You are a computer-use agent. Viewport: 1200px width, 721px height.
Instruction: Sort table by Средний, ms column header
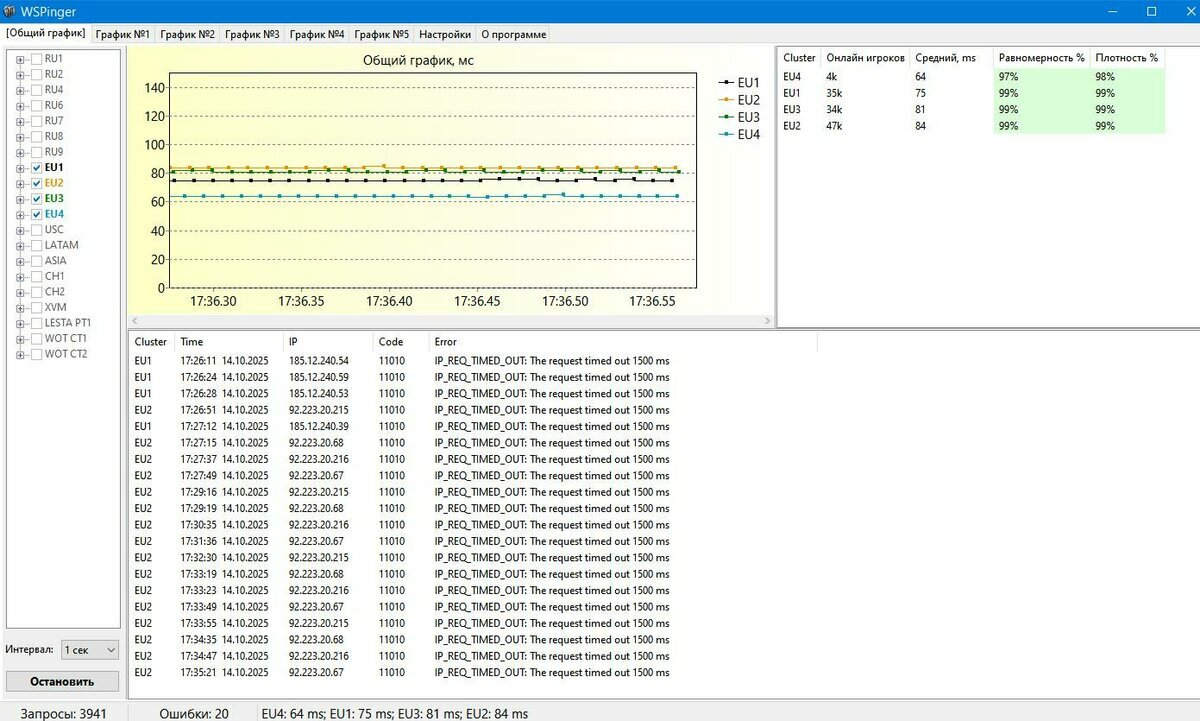(x=944, y=58)
